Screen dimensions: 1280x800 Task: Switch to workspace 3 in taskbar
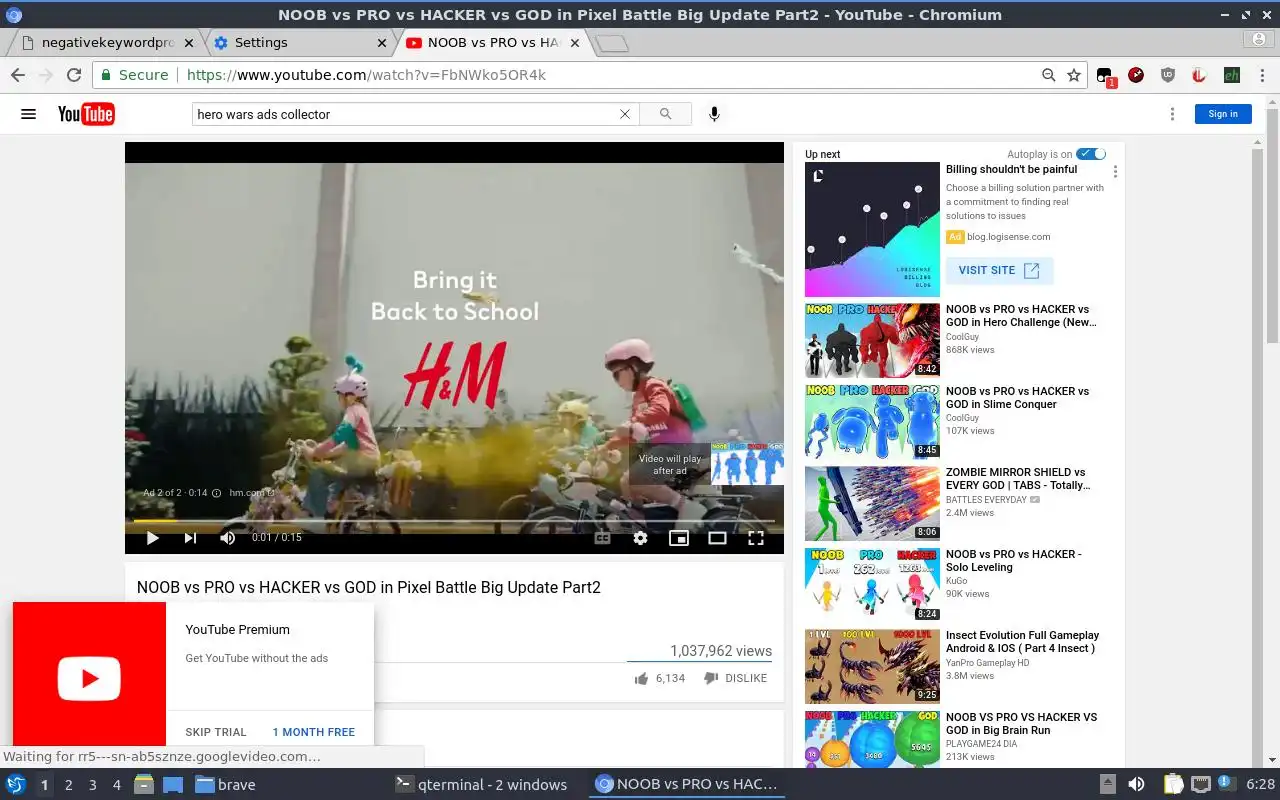92,785
